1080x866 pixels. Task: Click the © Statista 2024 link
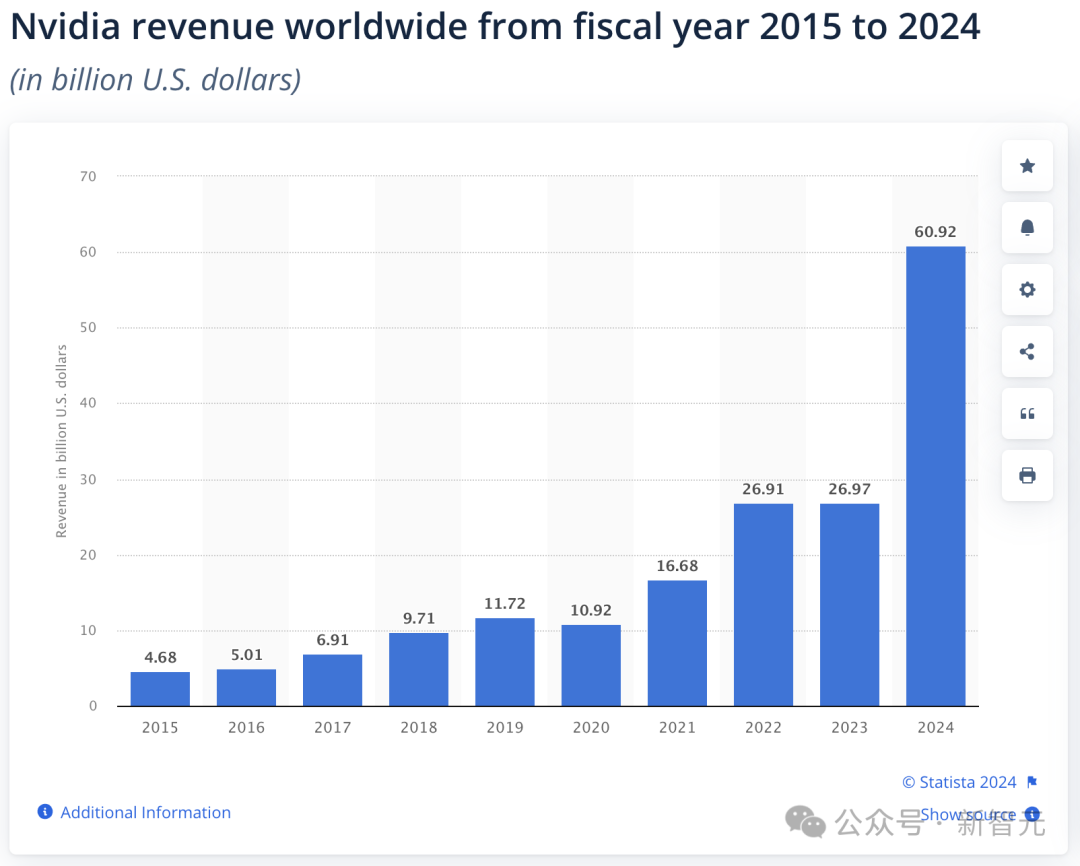point(959,782)
